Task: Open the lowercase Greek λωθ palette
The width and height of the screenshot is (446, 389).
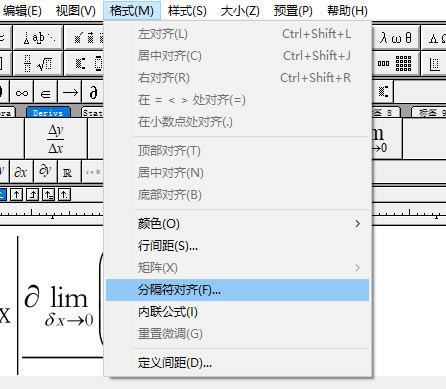Action: (x=396, y=37)
